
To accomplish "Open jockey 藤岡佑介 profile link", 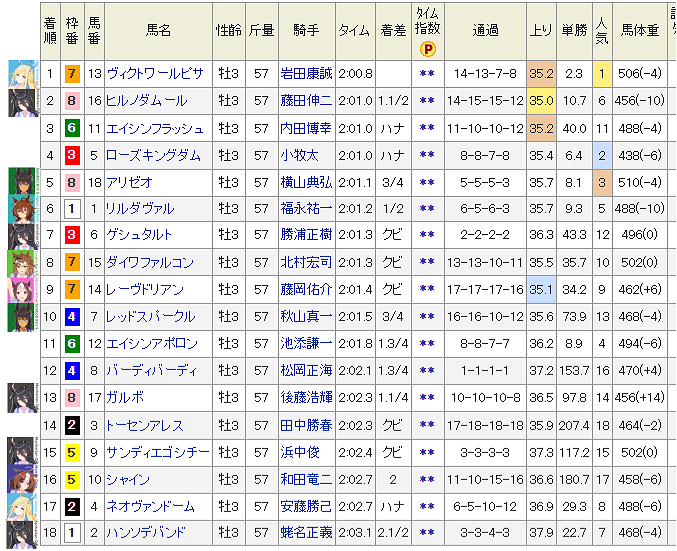I will [x=307, y=289].
